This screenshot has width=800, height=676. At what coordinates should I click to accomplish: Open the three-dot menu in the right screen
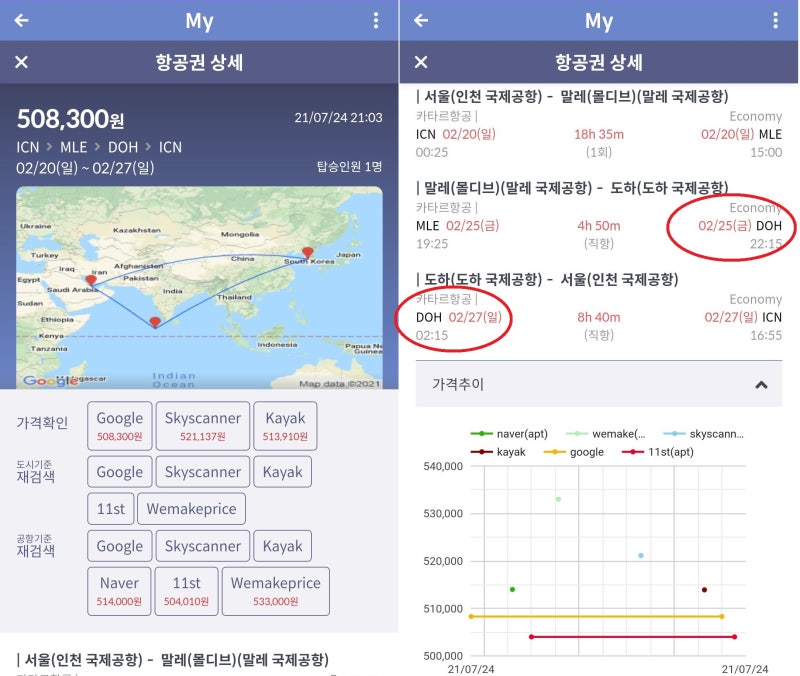(776, 20)
